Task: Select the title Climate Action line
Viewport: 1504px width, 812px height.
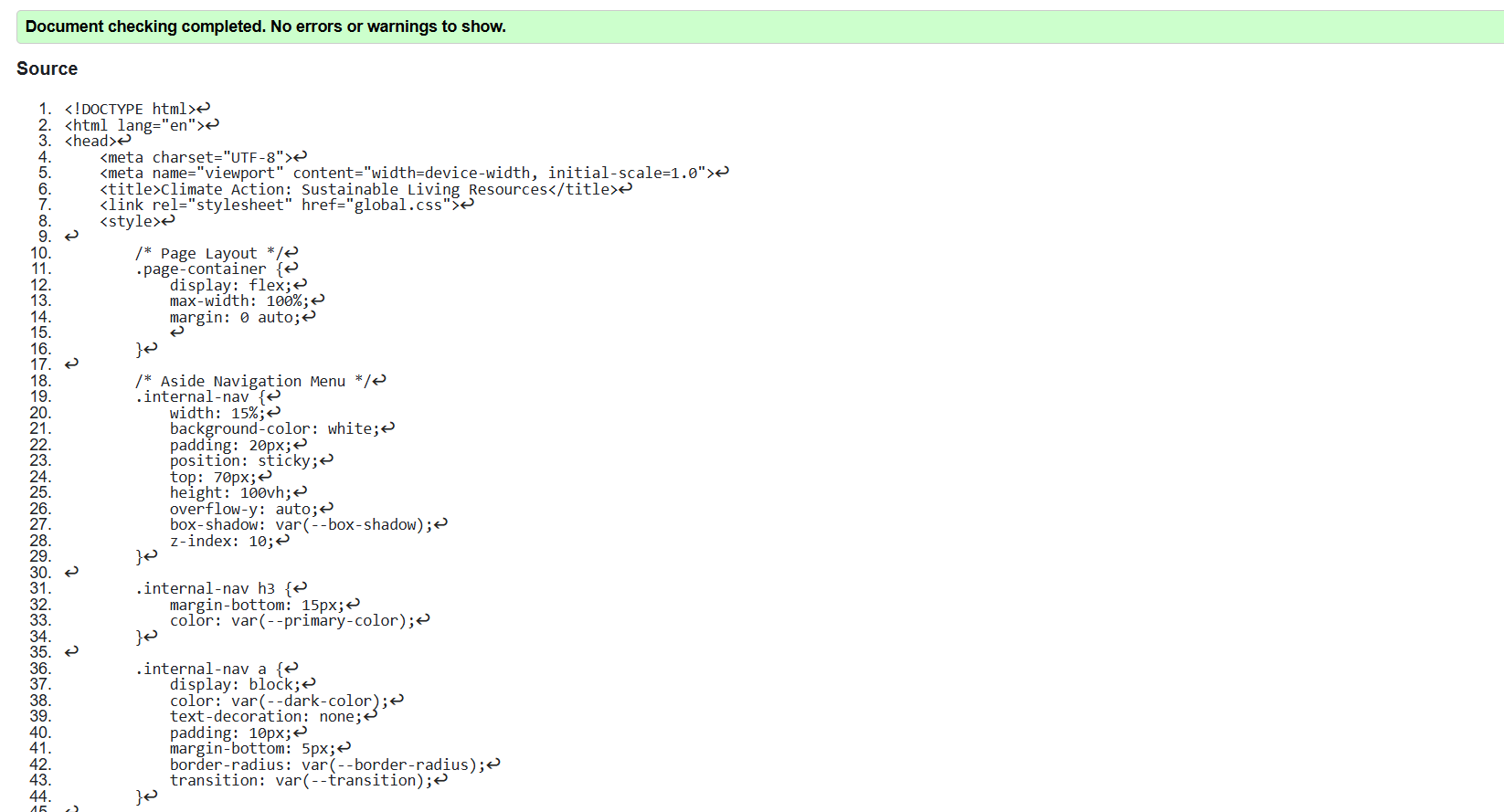Action: [365, 189]
